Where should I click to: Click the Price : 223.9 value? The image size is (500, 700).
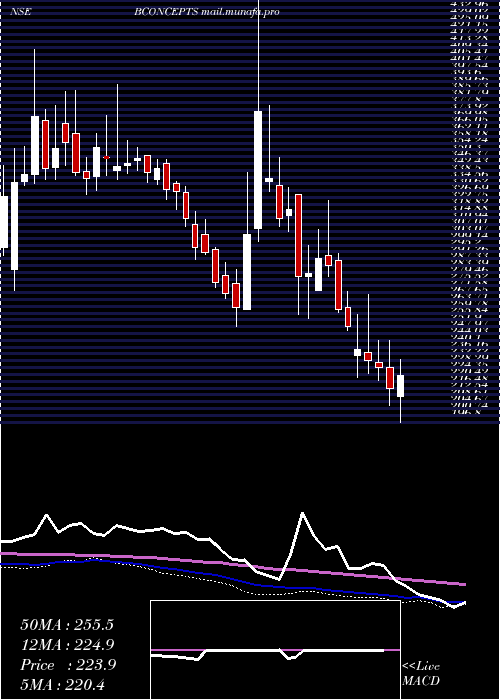point(68,665)
